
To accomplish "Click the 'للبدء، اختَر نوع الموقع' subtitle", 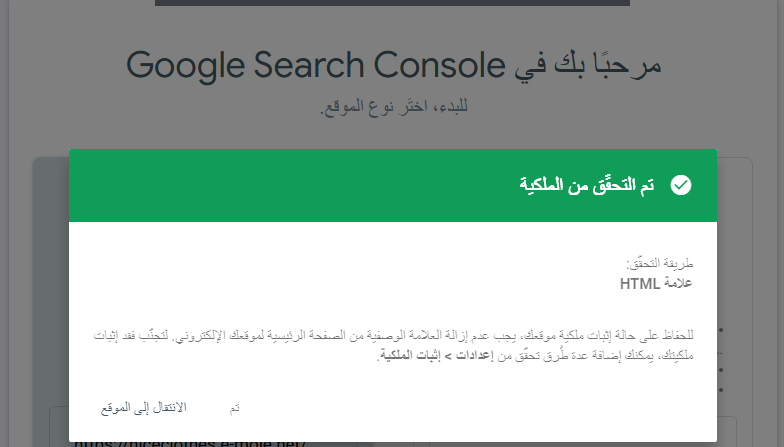I will pos(394,106).
